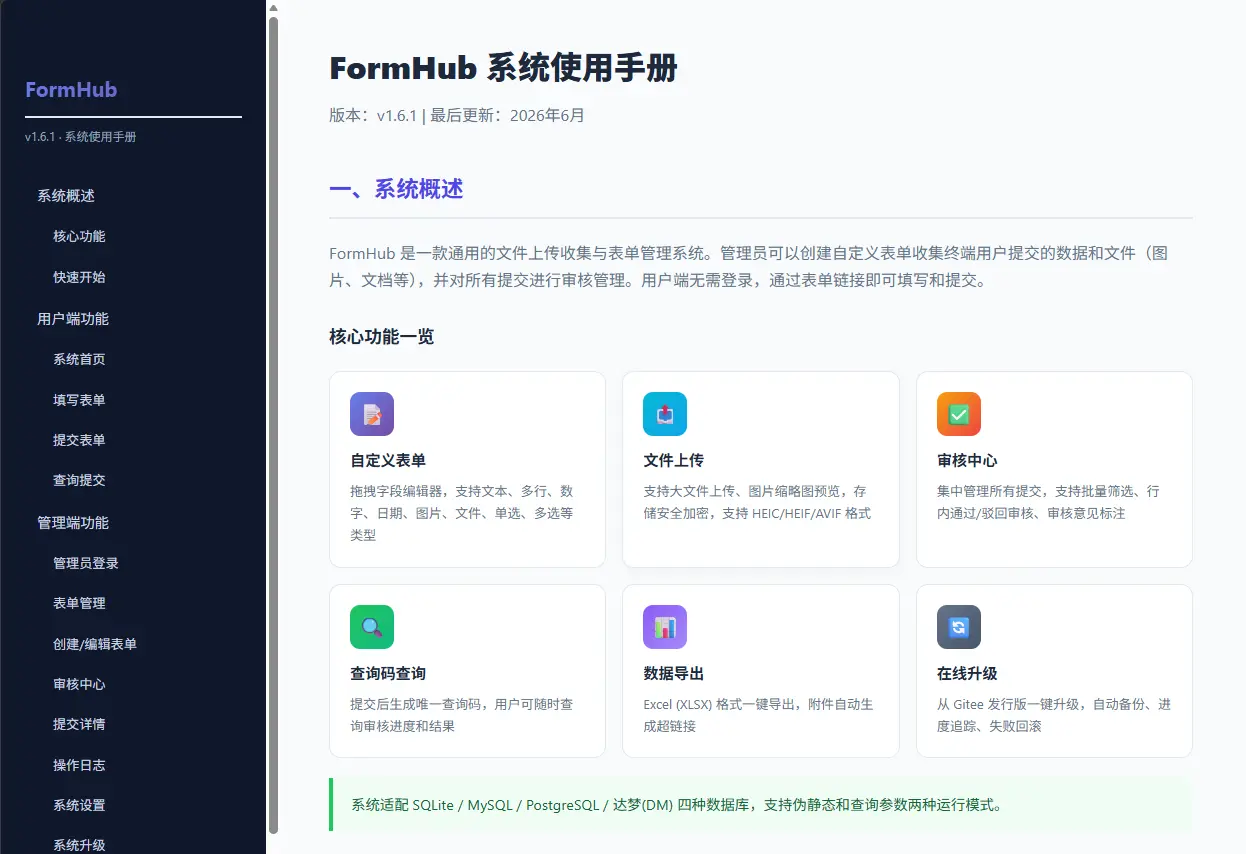
Task: Select 创建/编辑表单 in sidebar
Action: click(x=95, y=644)
